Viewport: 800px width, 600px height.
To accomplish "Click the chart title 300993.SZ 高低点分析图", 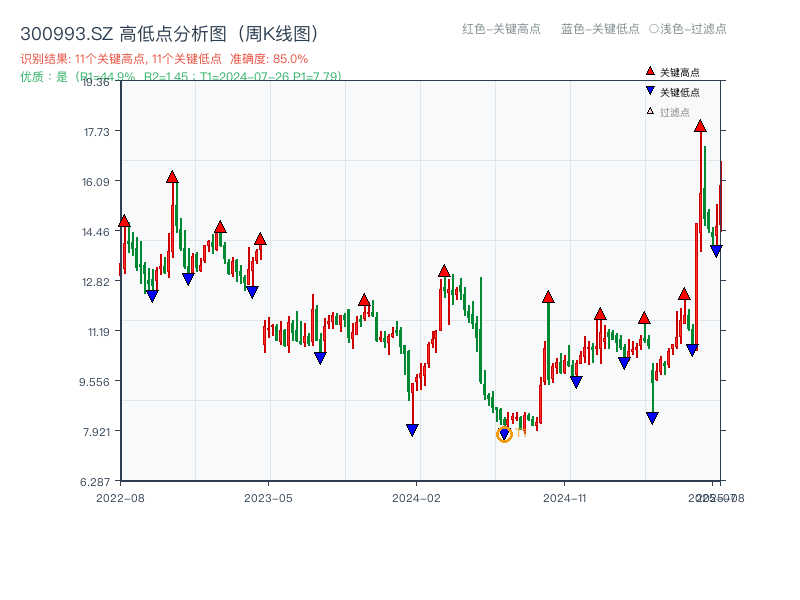I will click(x=169, y=34).
